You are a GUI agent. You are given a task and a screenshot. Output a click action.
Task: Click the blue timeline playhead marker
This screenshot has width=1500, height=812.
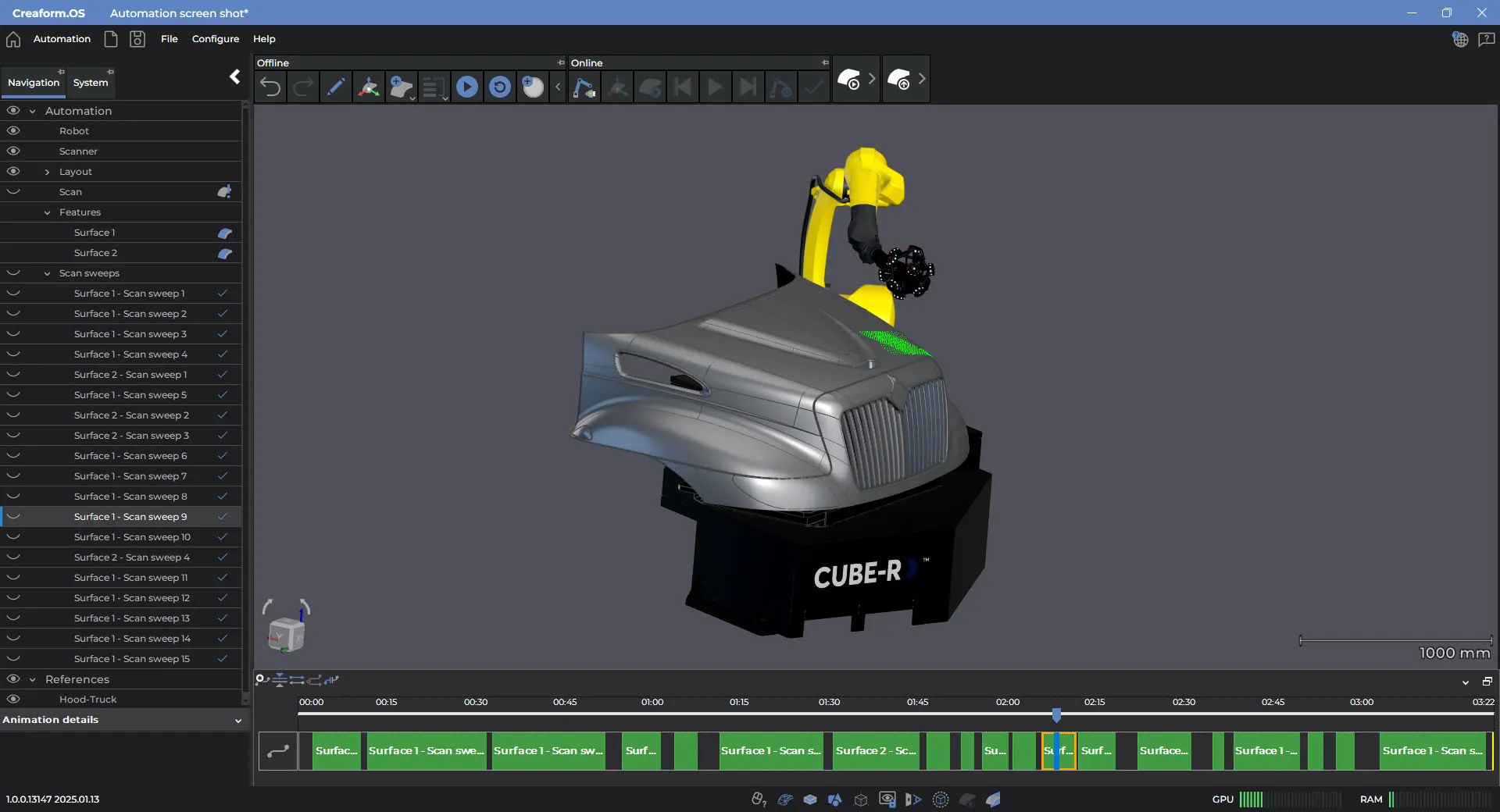tap(1056, 714)
